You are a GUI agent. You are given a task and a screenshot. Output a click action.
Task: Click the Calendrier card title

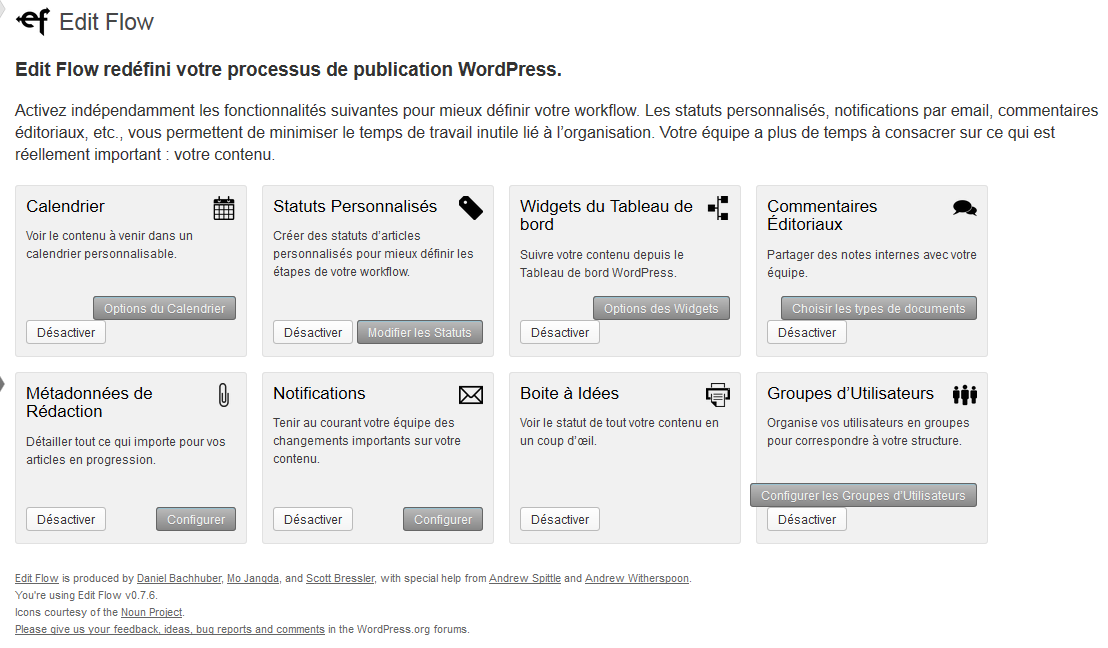(65, 206)
